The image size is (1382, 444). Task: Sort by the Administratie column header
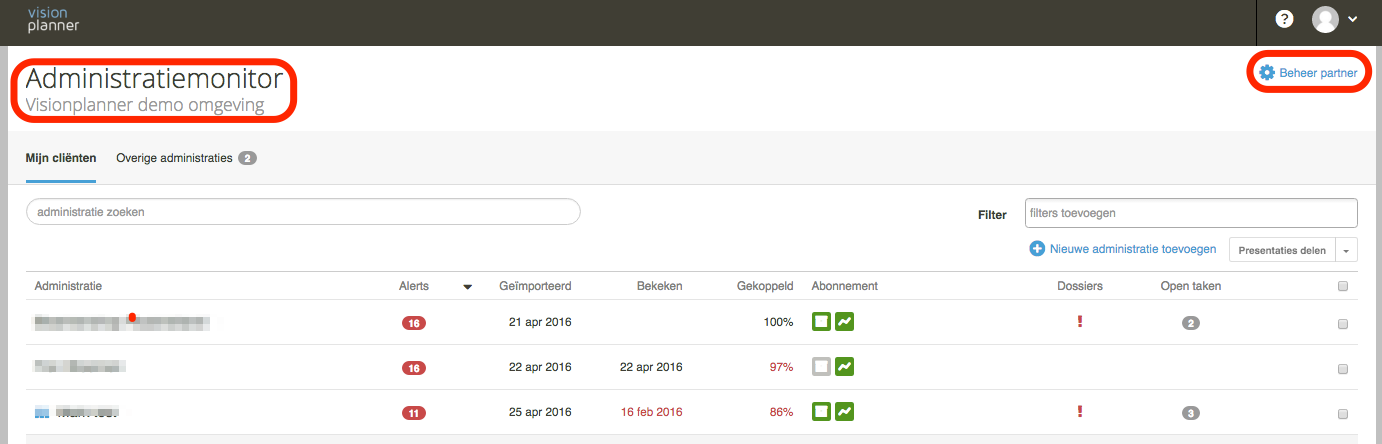tap(68, 286)
